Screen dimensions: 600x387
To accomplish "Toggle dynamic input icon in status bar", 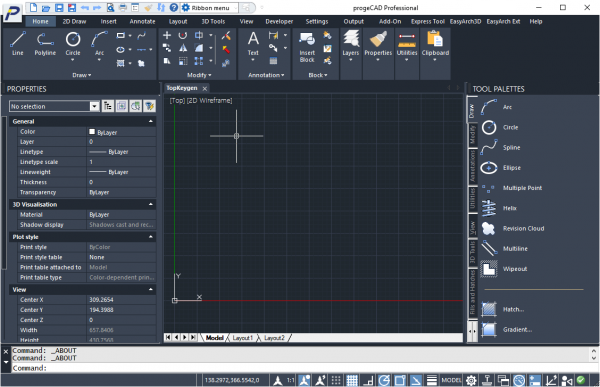I will coord(535,380).
